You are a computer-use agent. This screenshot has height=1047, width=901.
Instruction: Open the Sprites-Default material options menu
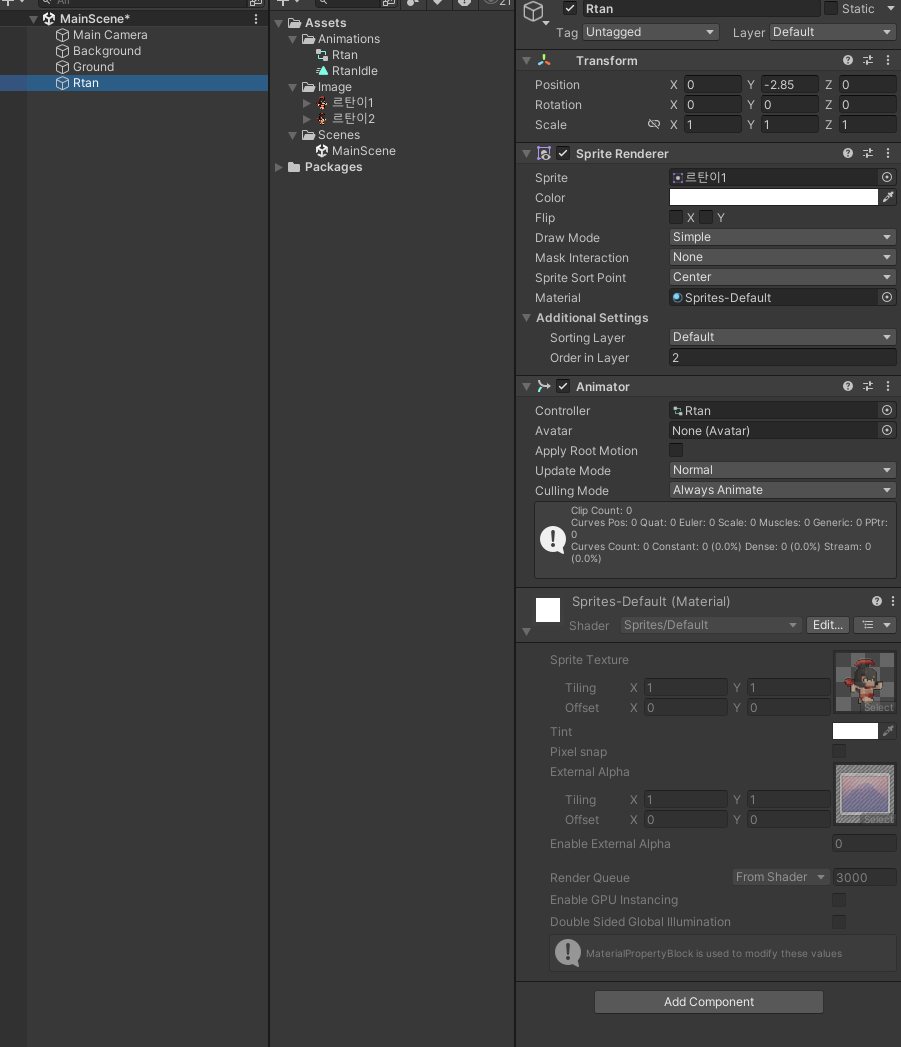click(893, 601)
